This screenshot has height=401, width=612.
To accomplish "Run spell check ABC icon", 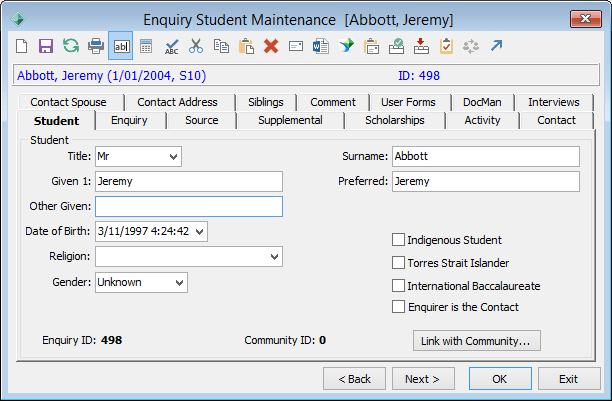I will pyautogui.click(x=171, y=46).
